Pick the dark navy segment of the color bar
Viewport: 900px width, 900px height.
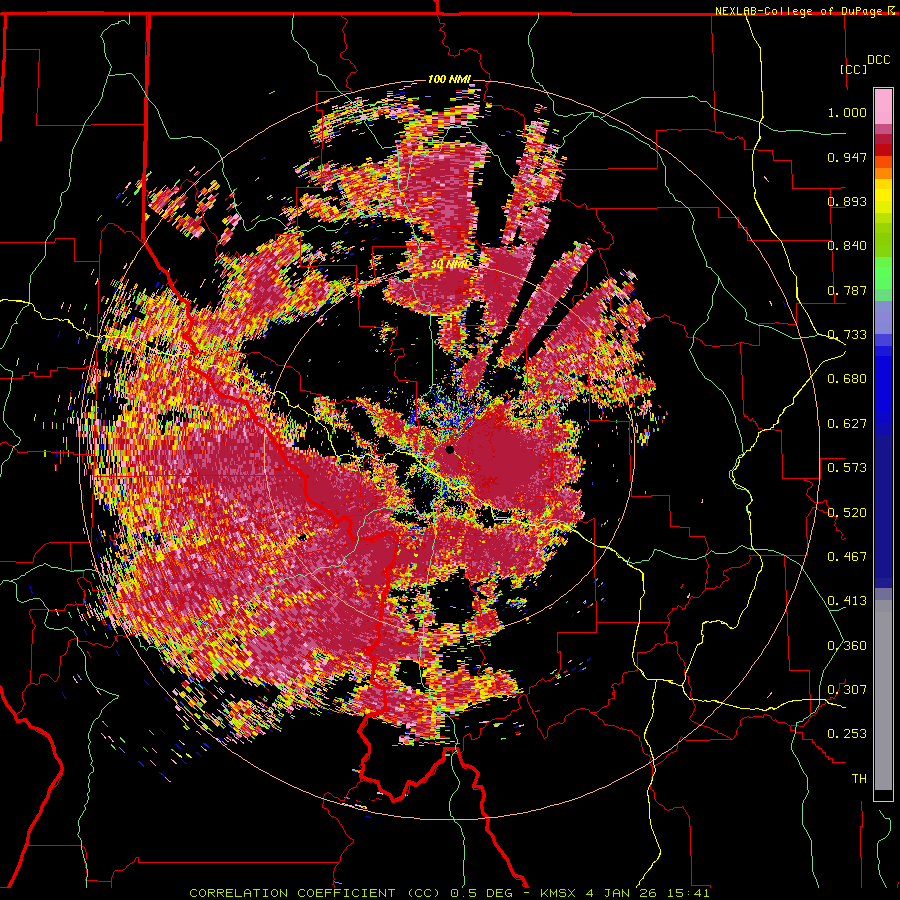point(883,511)
